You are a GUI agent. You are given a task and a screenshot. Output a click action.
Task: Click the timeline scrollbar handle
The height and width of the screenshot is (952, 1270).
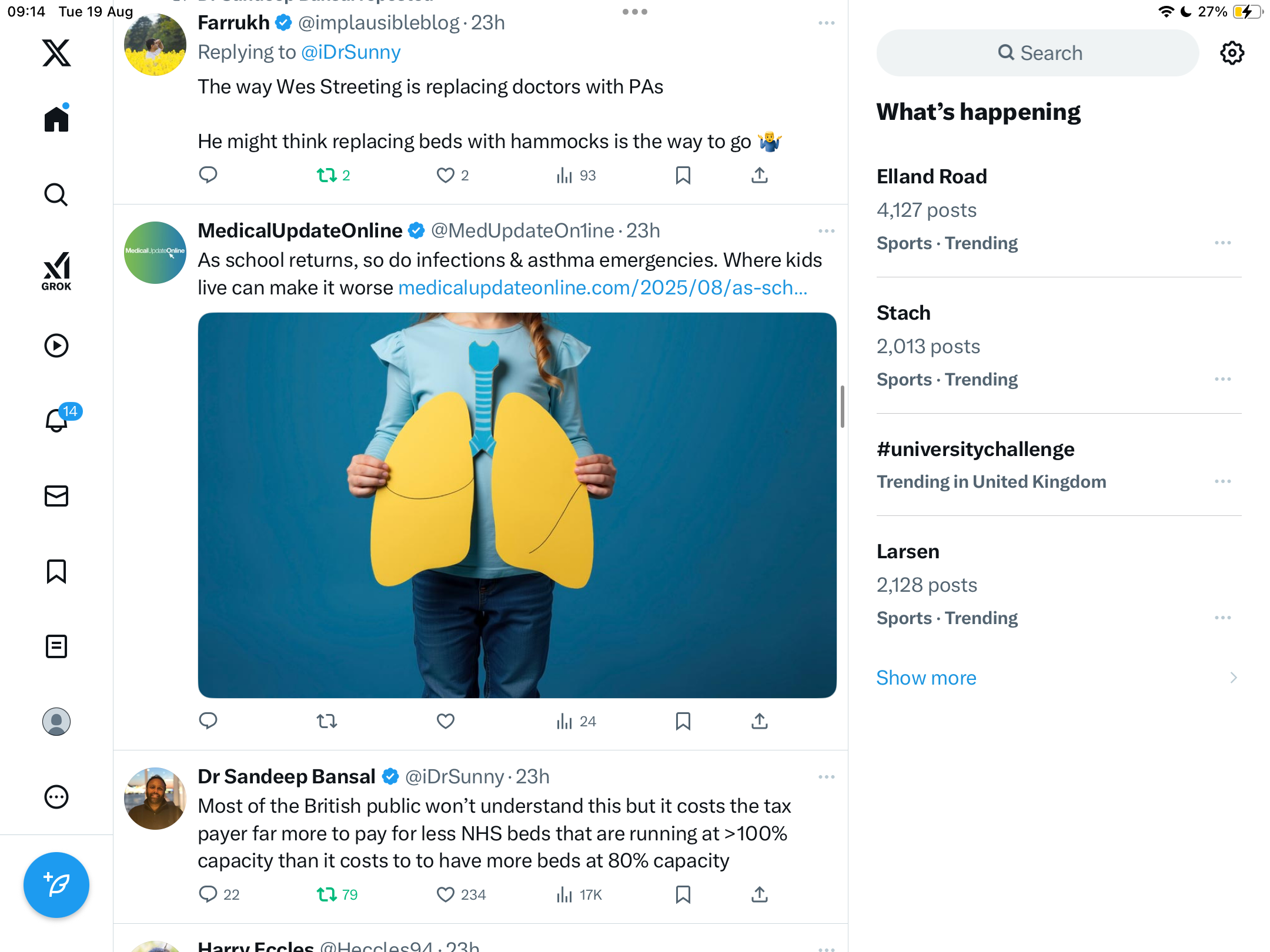[843, 407]
